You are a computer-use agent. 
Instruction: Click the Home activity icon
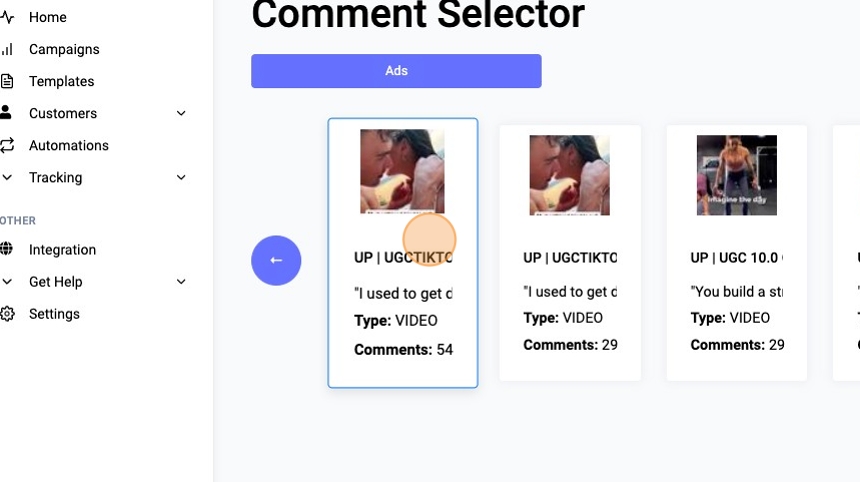click(7, 17)
